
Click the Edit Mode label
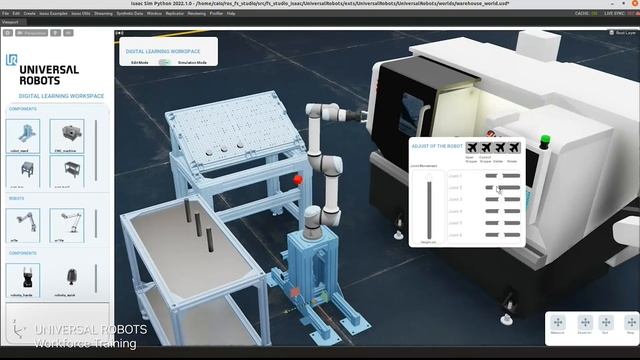(140, 62)
